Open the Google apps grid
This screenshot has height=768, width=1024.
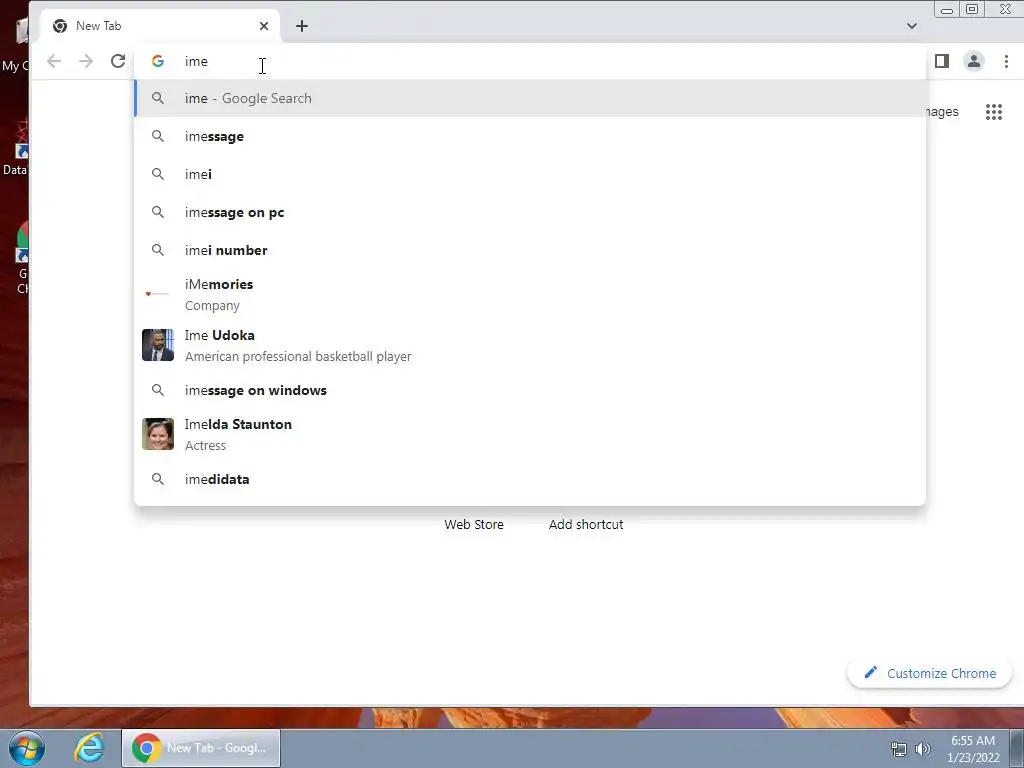tap(994, 112)
